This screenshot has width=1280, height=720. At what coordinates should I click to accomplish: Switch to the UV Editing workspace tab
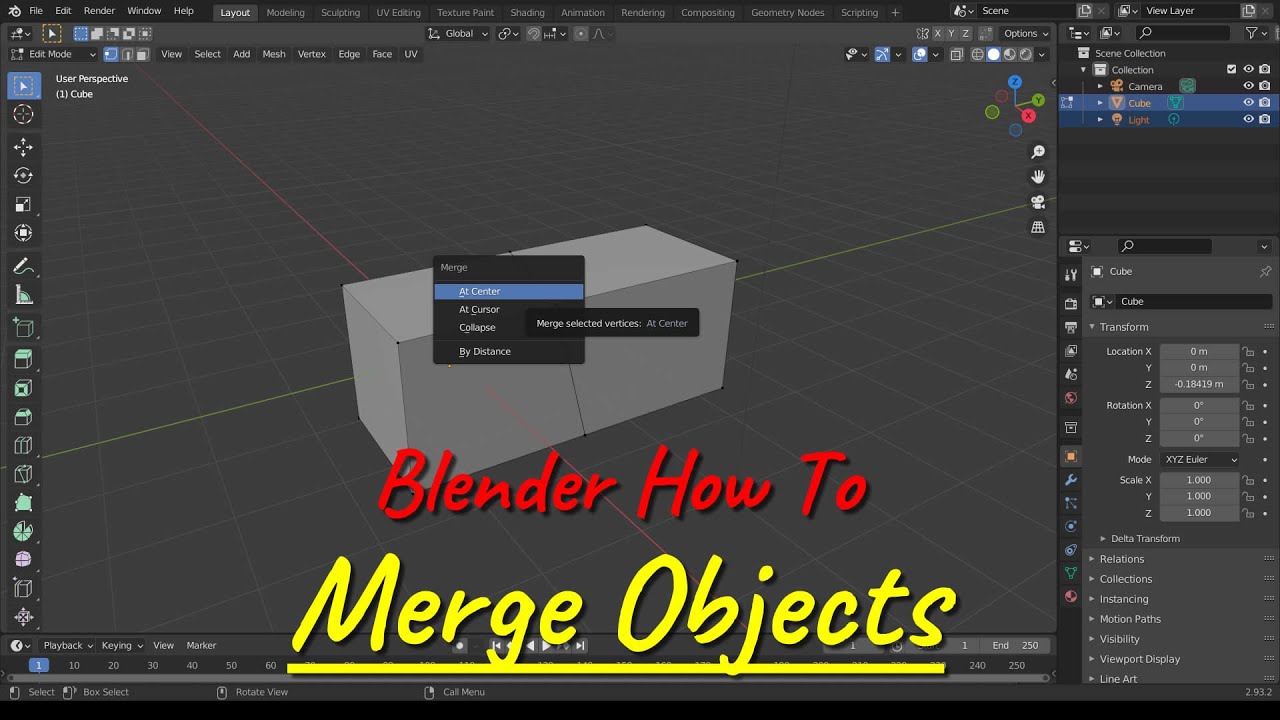pos(398,13)
